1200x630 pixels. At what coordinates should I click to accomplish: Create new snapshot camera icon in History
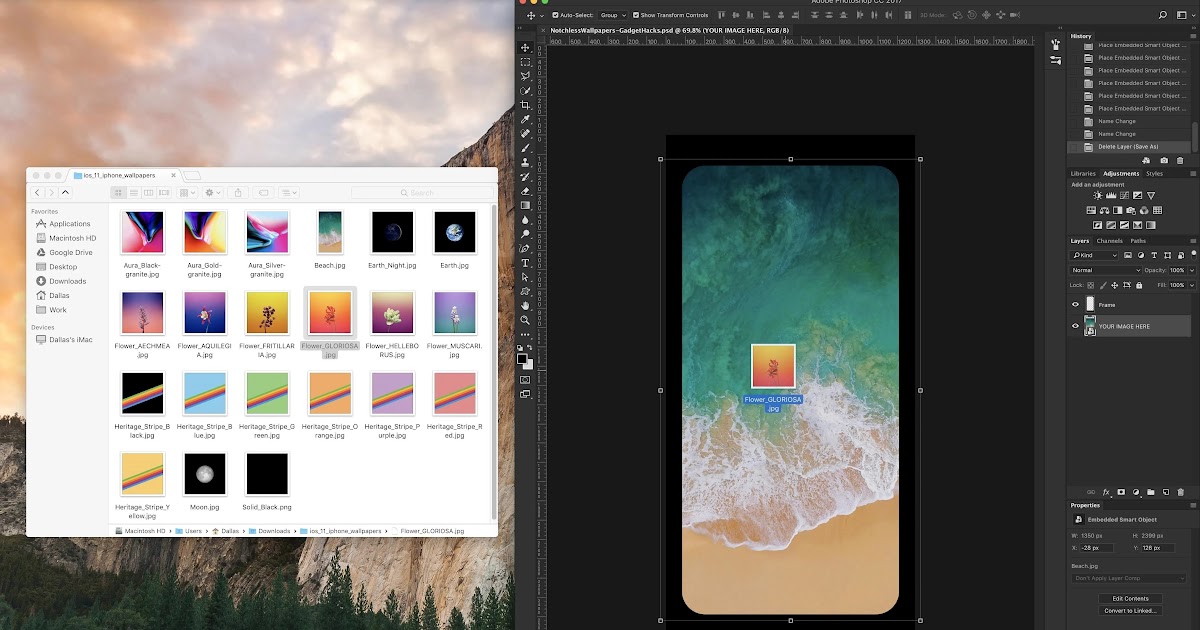(x=1163, y=160)
